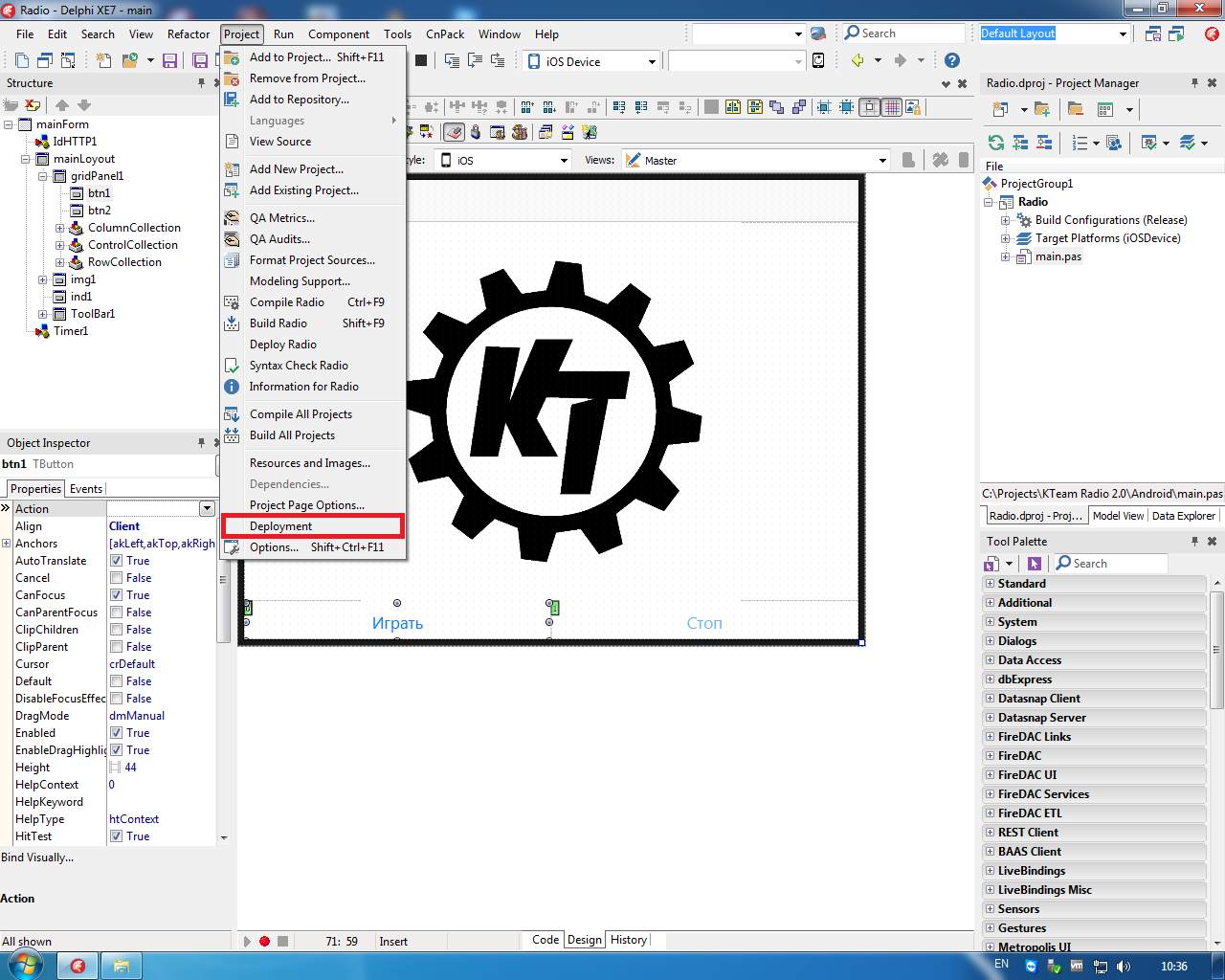Switch to the Code view tab

[546, 940]
